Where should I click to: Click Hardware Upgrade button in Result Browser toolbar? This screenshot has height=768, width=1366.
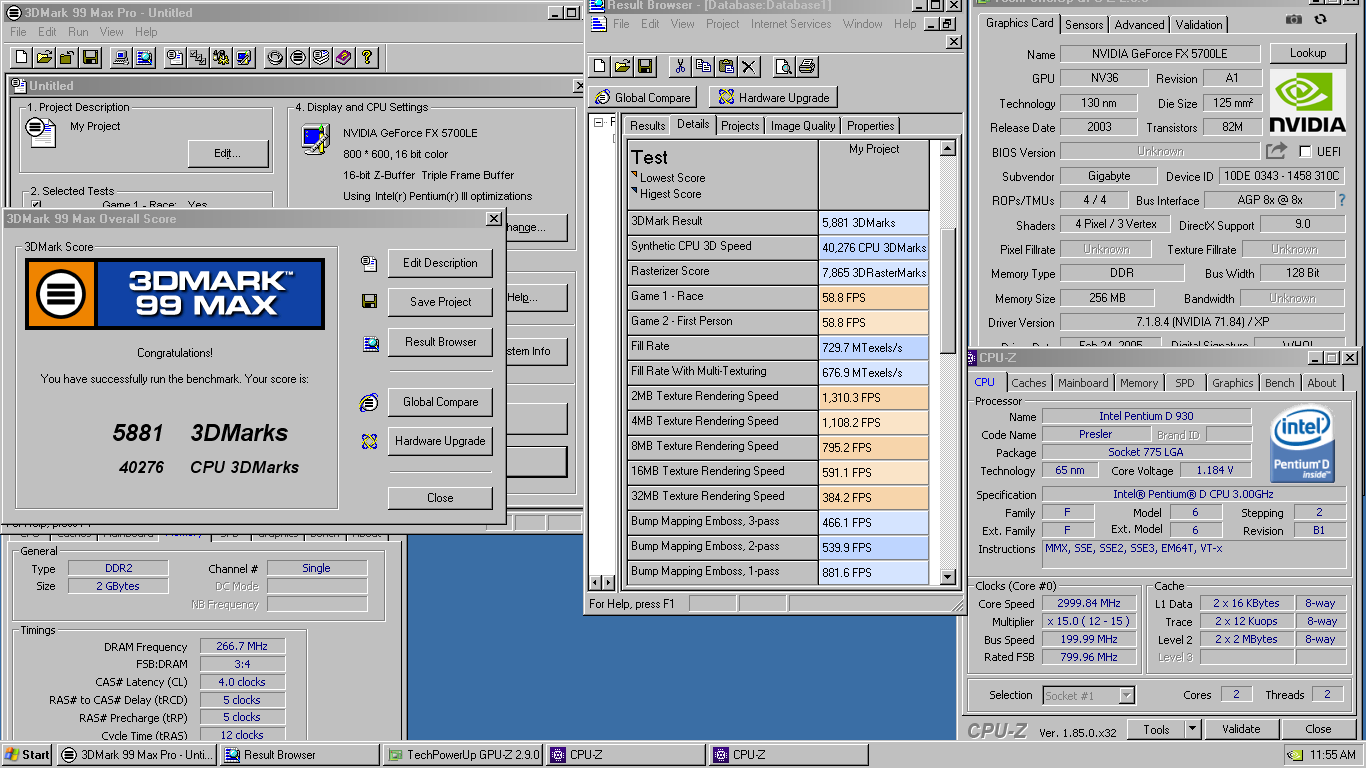click(x=773, y=97)
